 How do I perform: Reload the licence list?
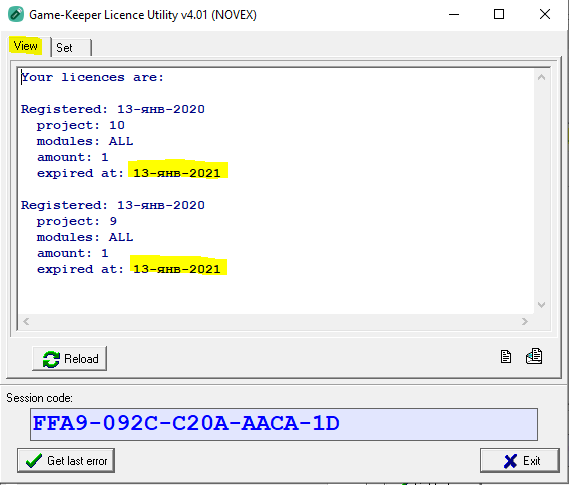(70, 359)
